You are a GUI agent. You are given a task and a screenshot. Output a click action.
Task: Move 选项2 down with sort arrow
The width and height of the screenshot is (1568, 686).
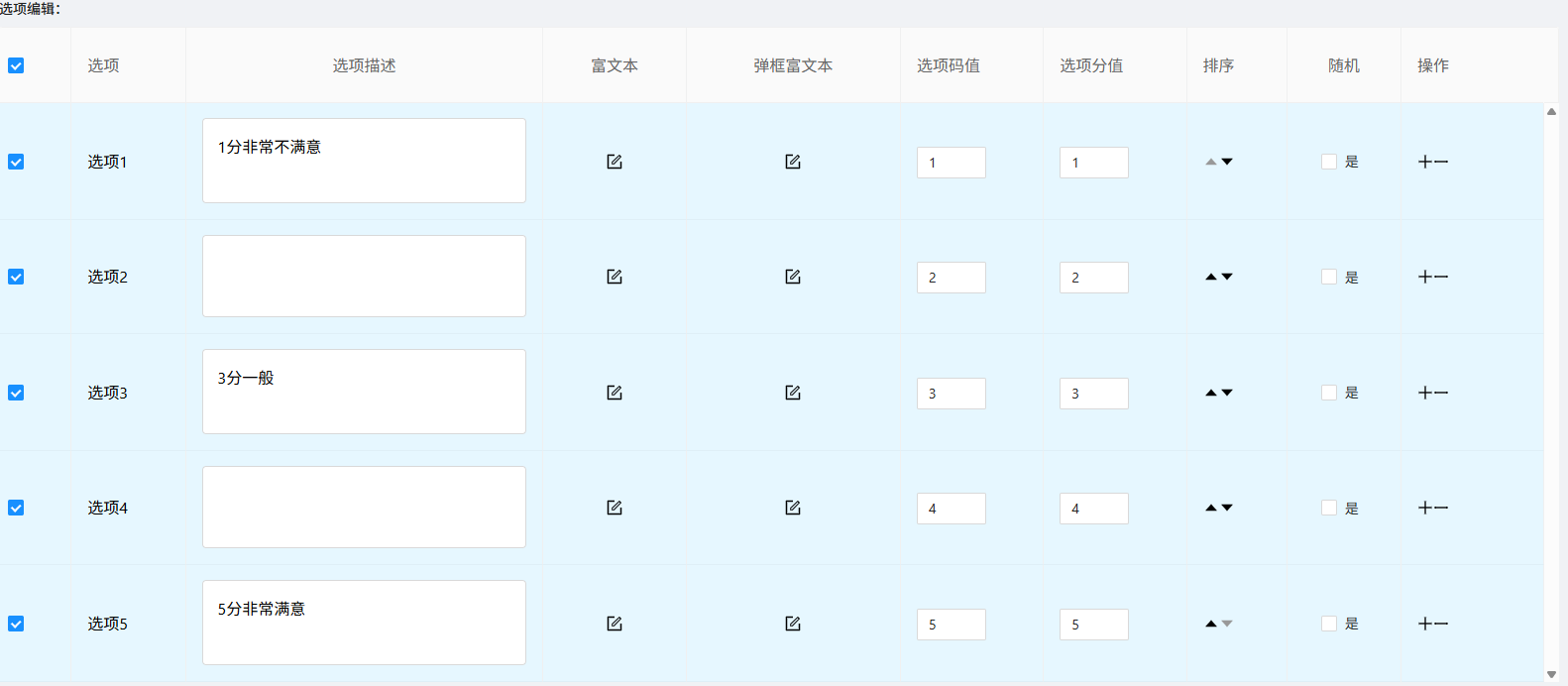pyautogui.click(x=1227, y=277)
